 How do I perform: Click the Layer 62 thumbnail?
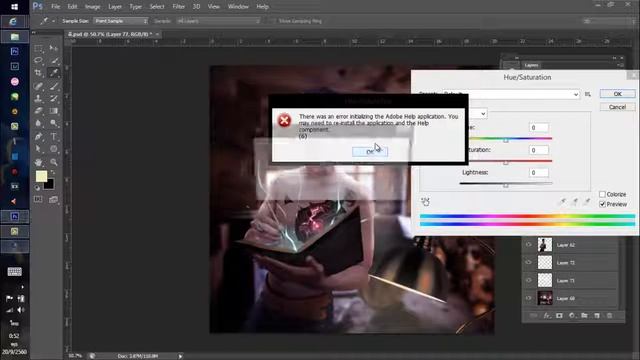point(544,245)
